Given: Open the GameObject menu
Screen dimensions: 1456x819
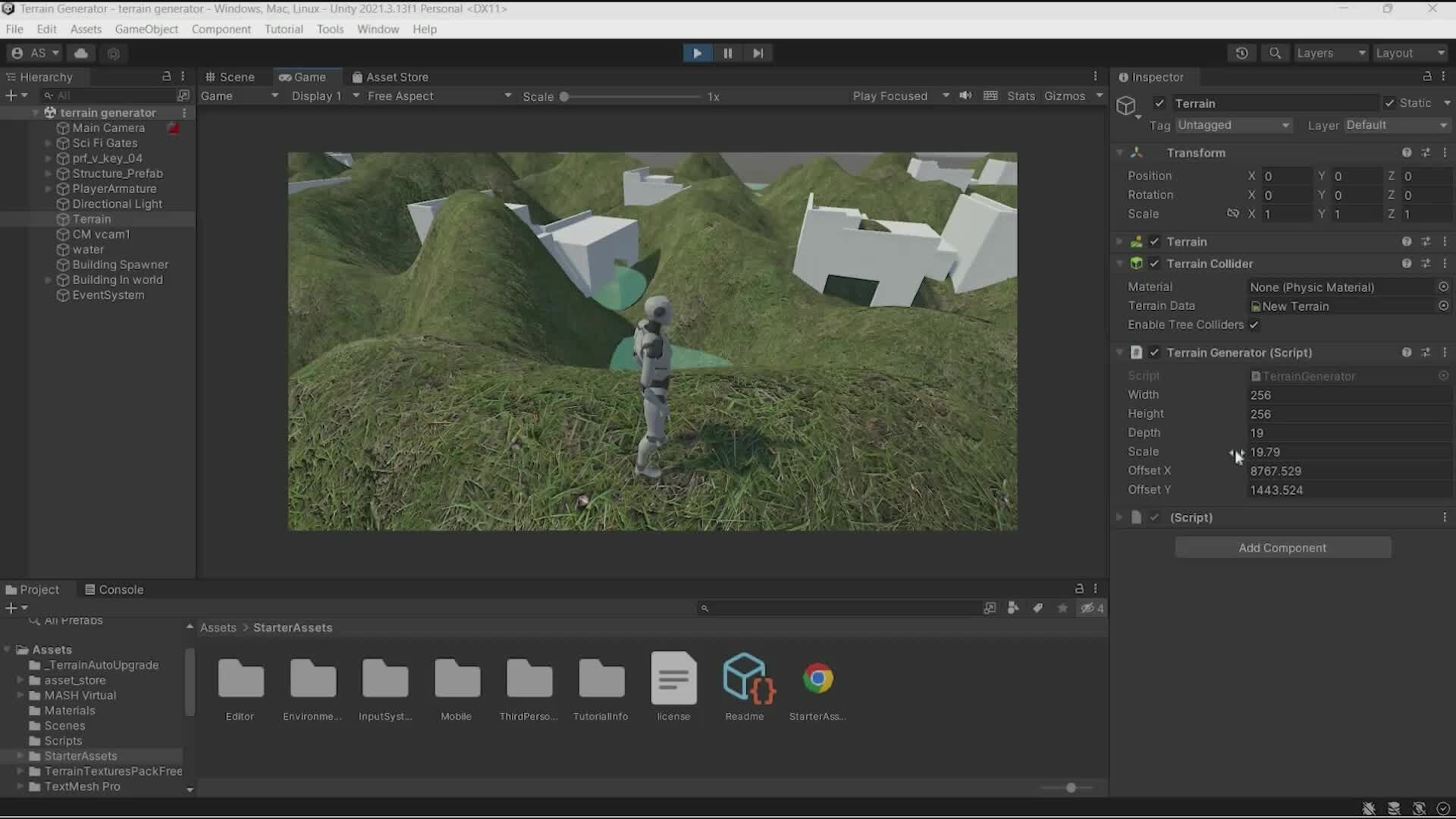Looking at the screenshot, I should click(x=146, y=29).
